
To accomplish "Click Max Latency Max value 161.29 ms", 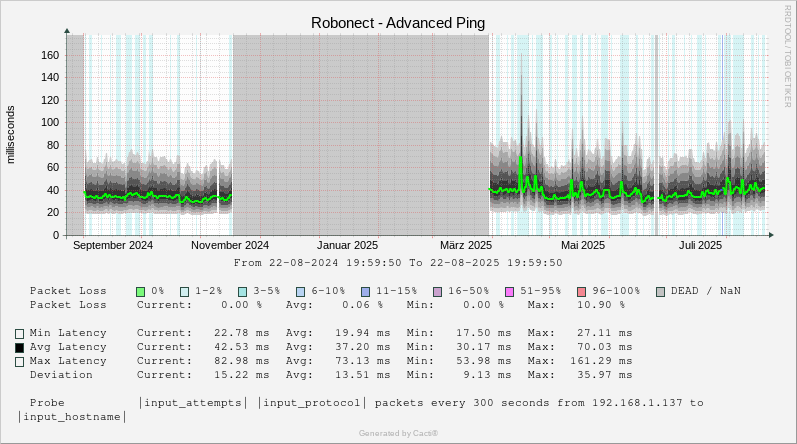I will tap(601, 361).
